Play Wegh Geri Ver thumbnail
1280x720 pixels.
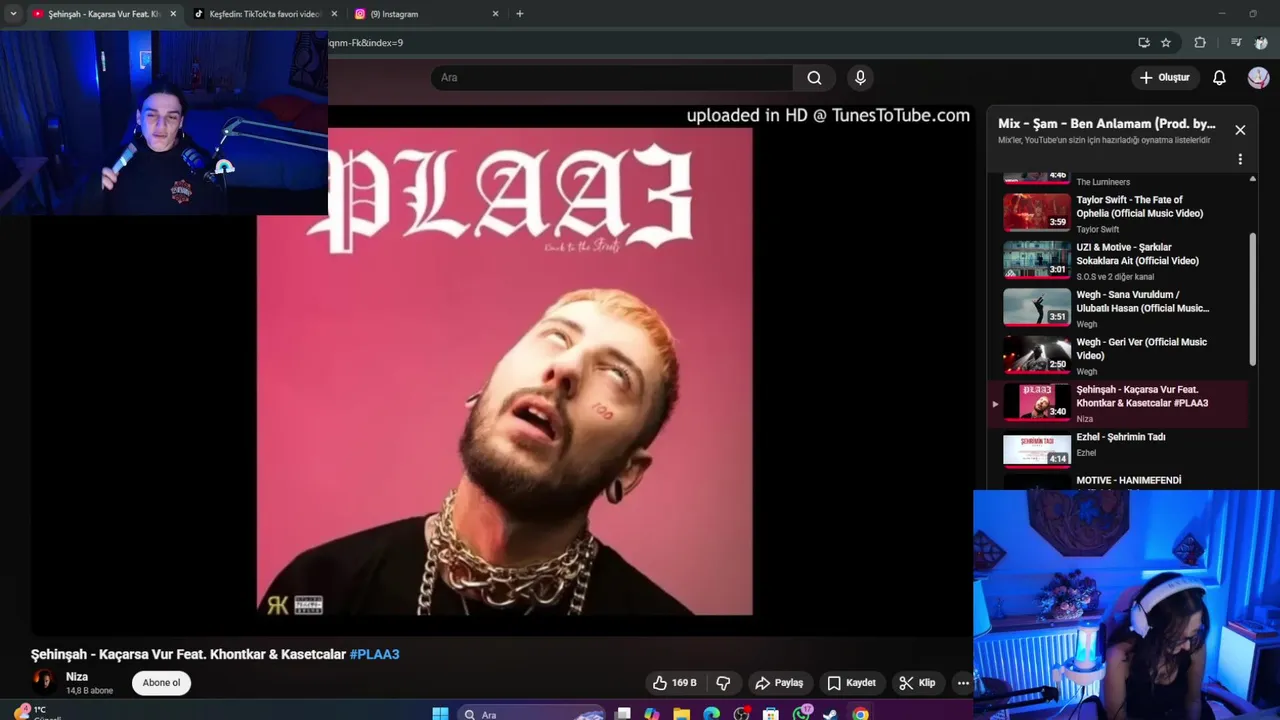[1037, 355]
